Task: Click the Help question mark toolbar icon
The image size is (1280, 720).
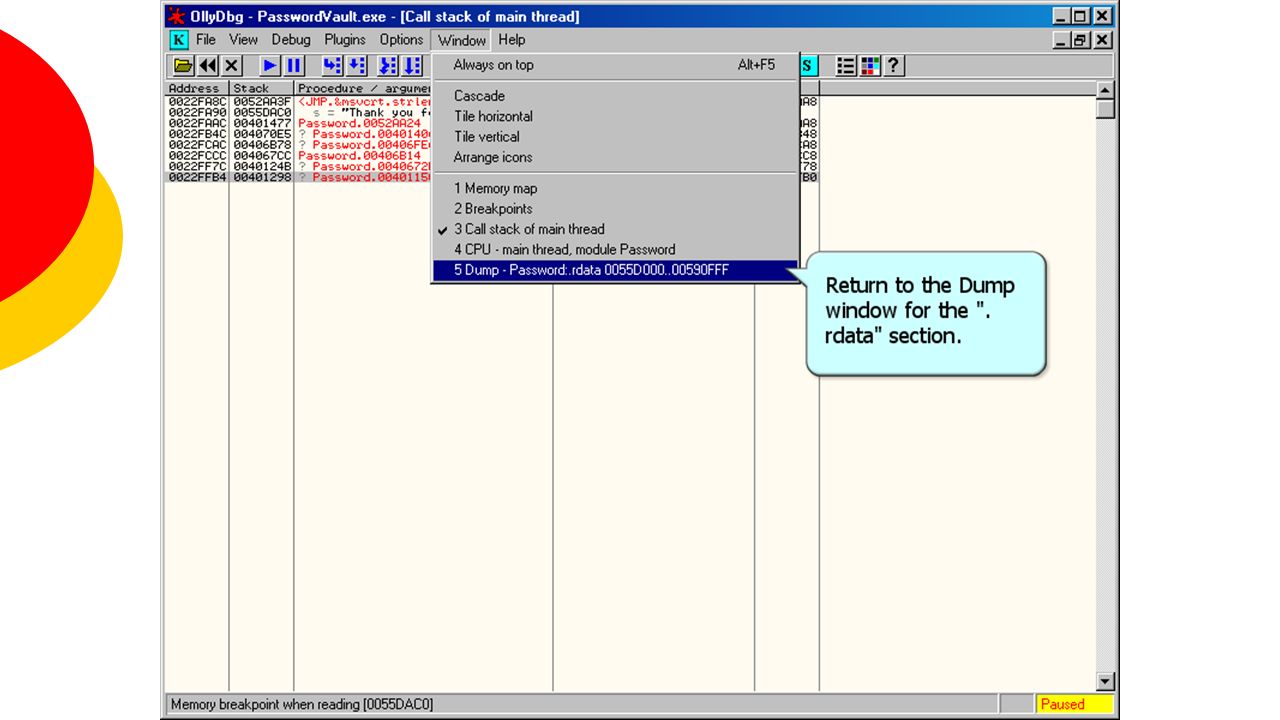Action: pyautogui.click(x=894, y=66)
